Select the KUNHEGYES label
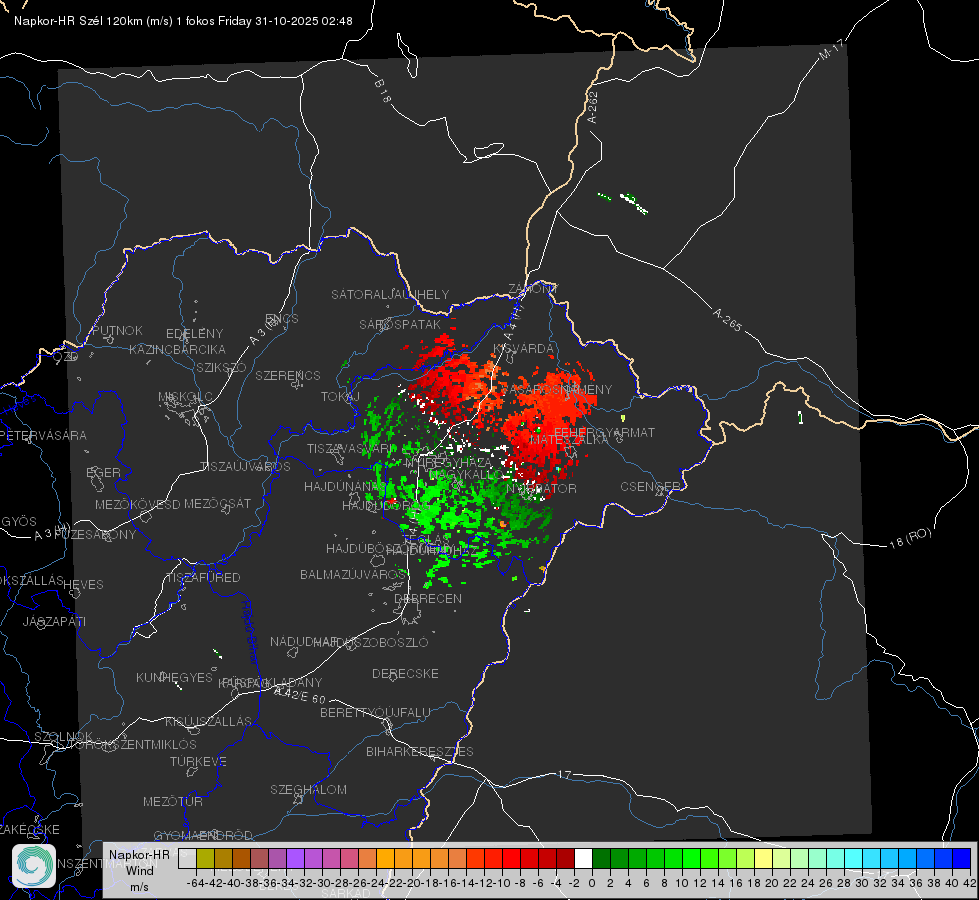The height and width of the screenshot is (900, 979). (174, 678)
